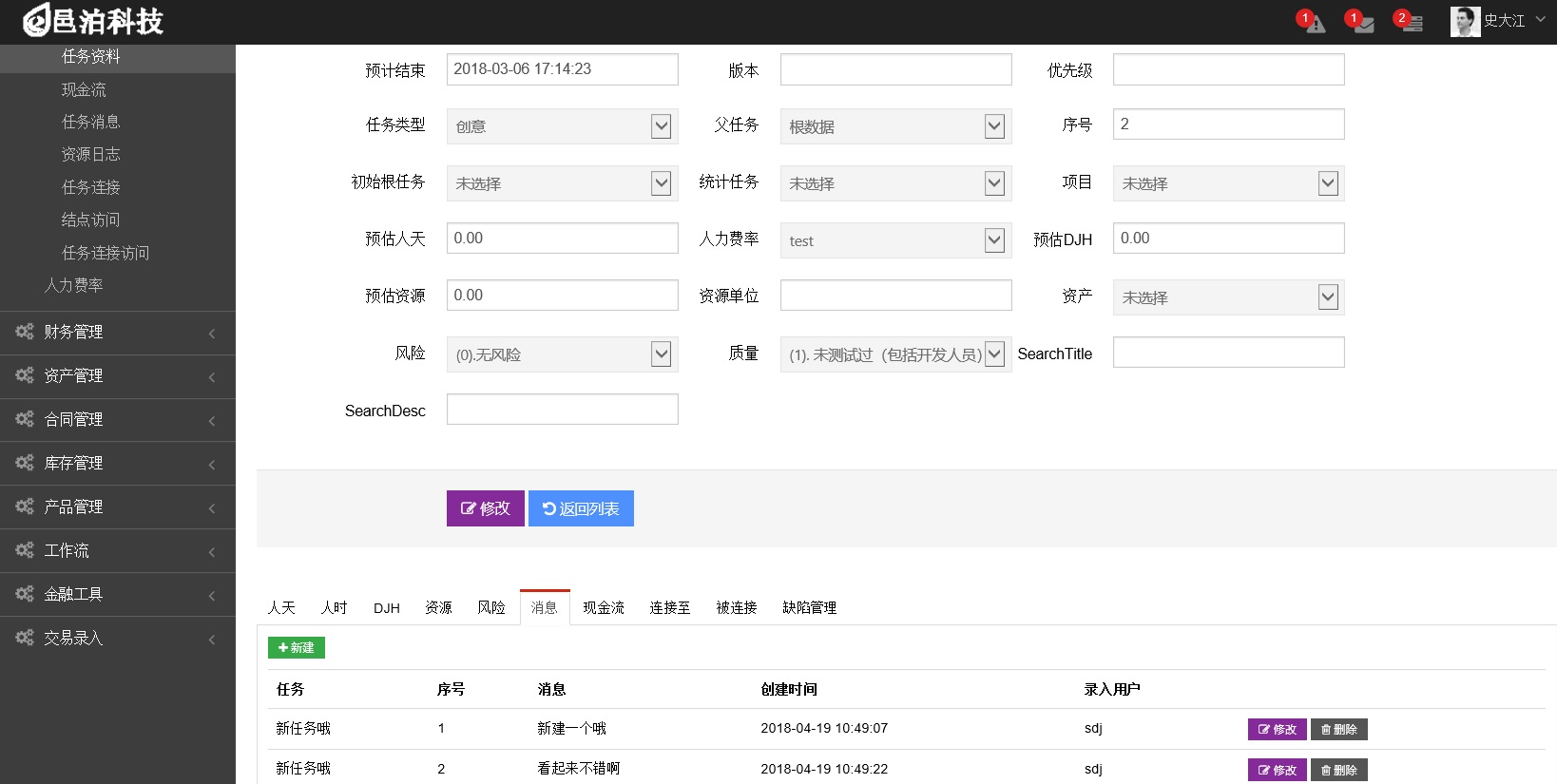Expand the 资产管理 sidebar menu
The image size is (1557, 784).
click(117, 376)
